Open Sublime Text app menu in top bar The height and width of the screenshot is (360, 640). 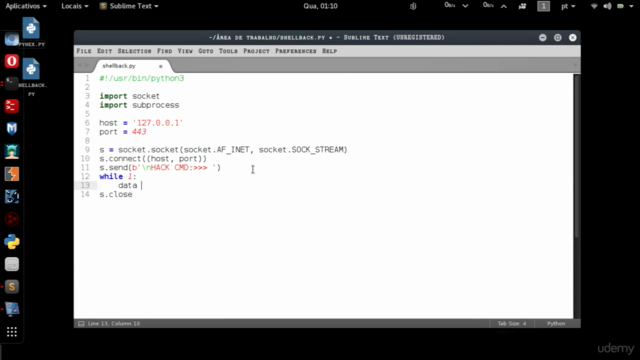point(129,6)
